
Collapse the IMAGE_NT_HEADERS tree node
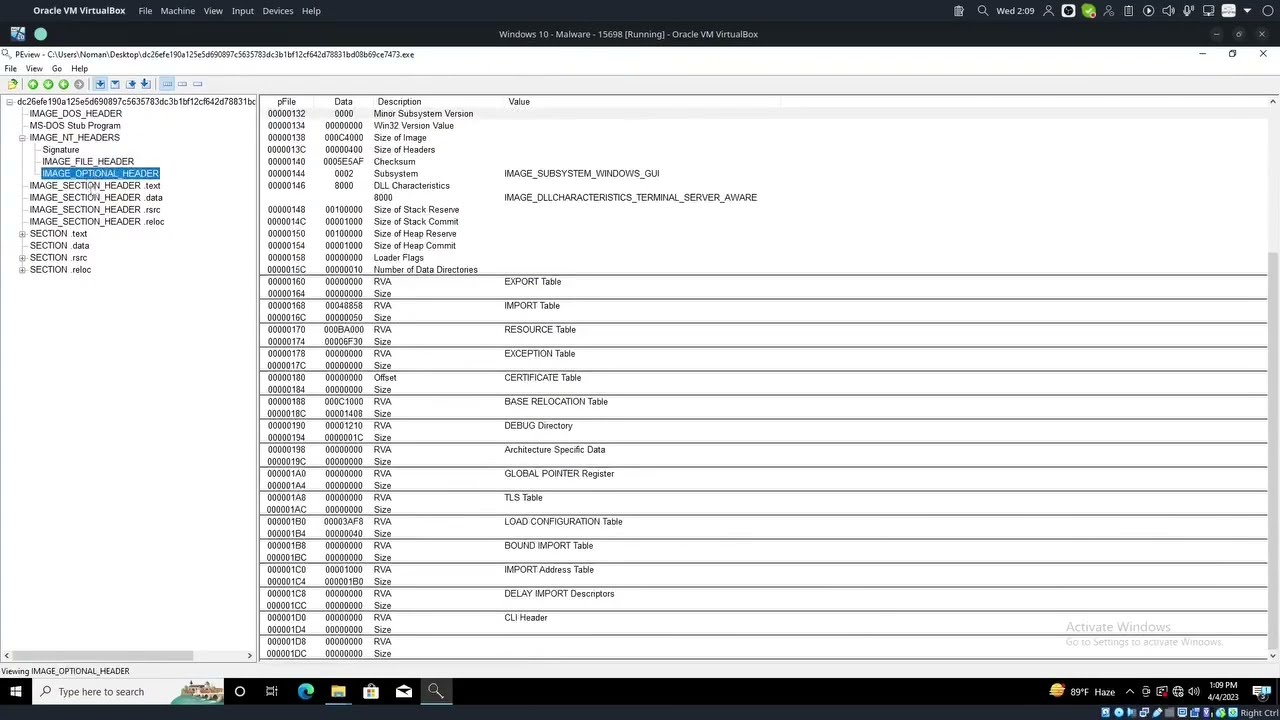coord(22,138)
